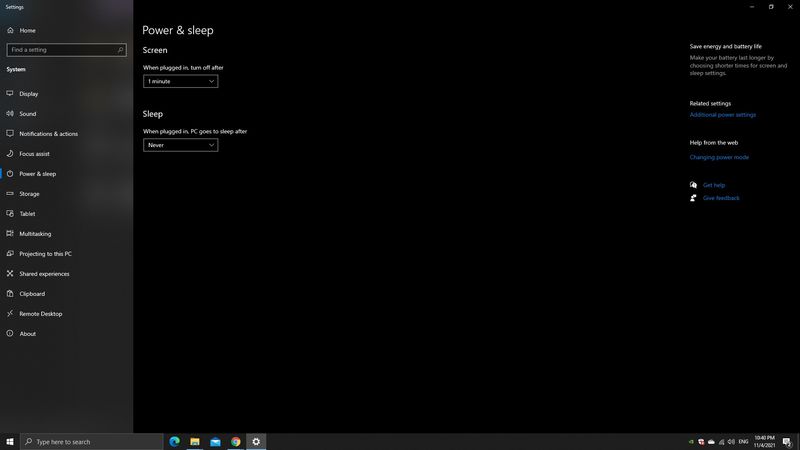Select Storage label in sidebar
The width and height of the screenshot is (800, 450).
[29, 194]
